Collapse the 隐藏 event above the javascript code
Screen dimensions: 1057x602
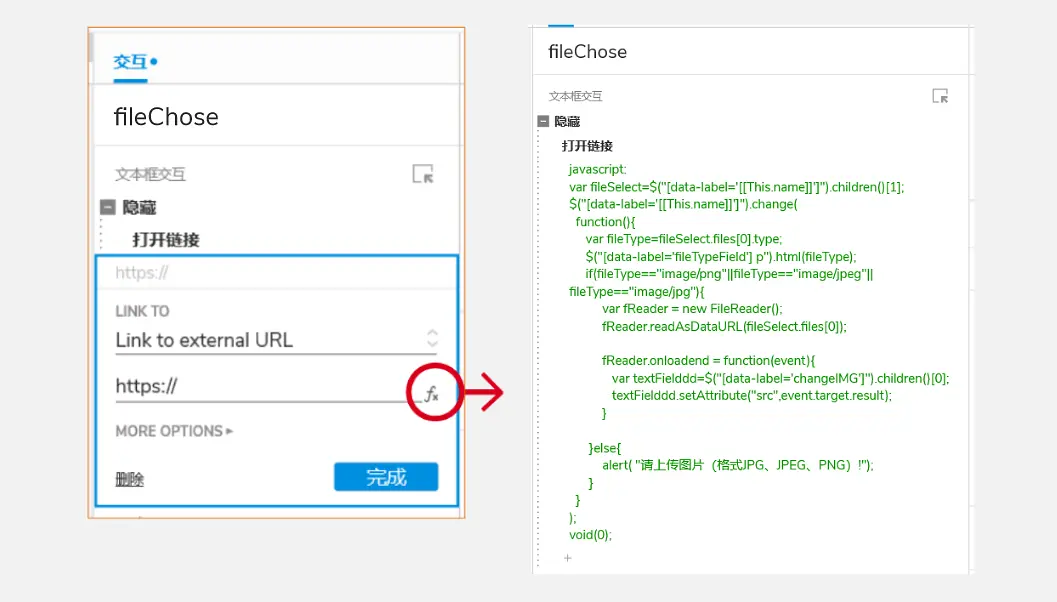542,121
